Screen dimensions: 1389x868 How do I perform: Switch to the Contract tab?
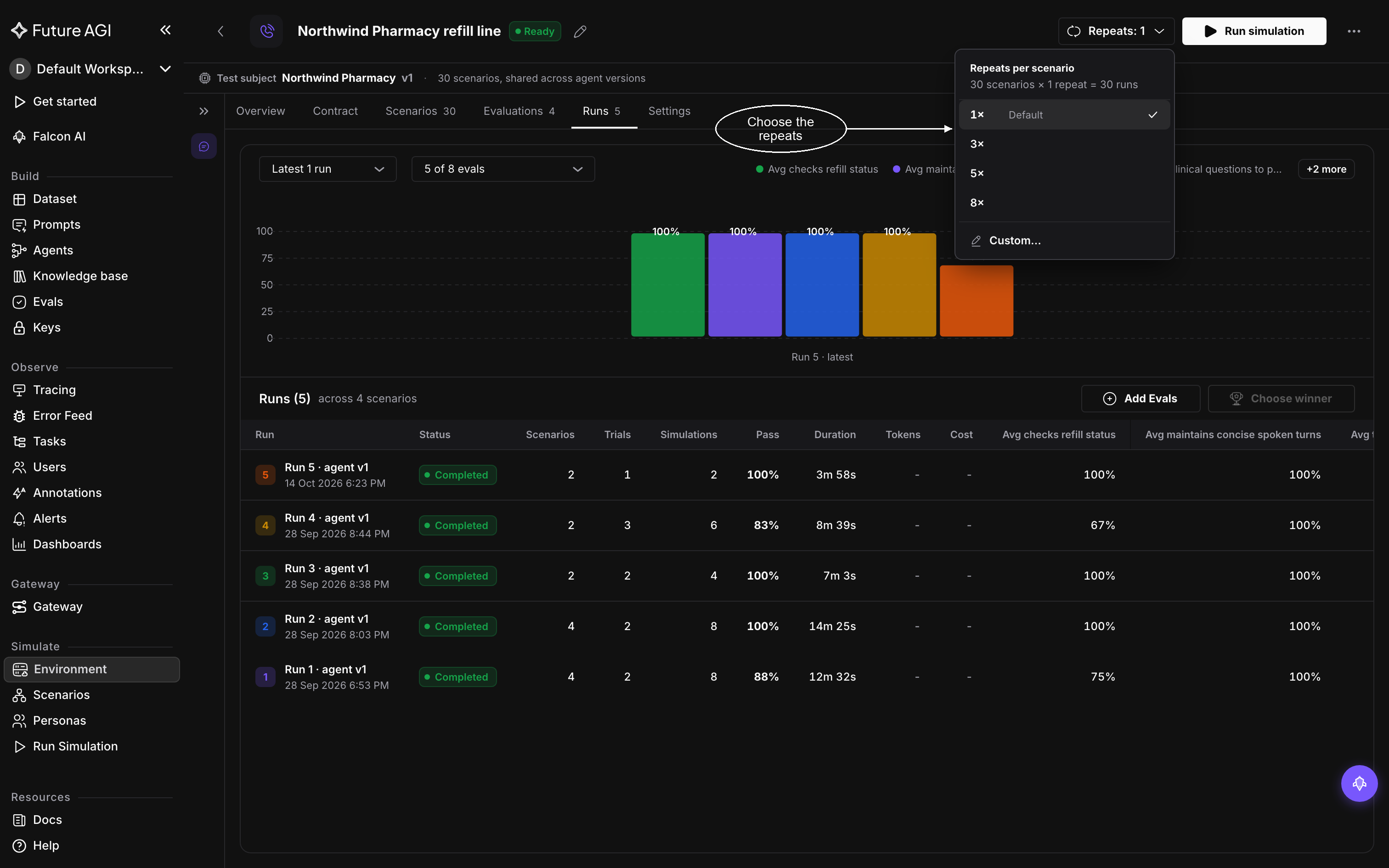click(335, 111)
